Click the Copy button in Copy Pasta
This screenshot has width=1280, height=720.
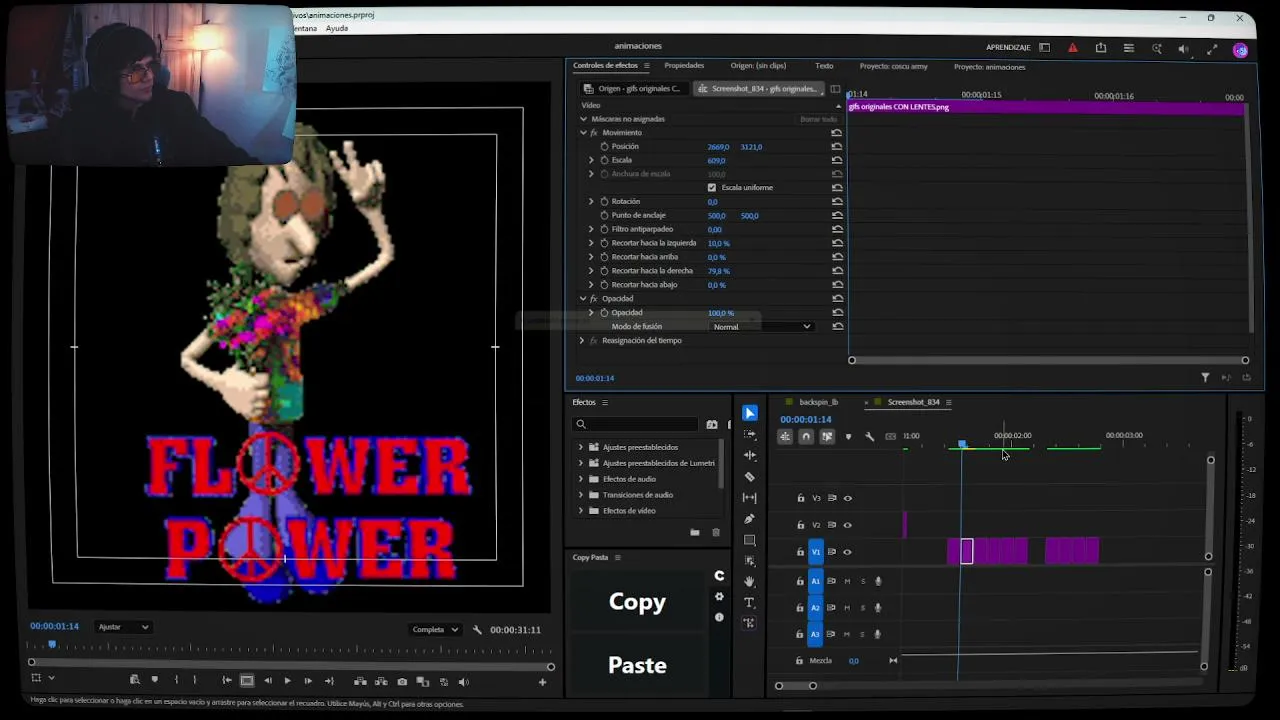click(637, 602)
